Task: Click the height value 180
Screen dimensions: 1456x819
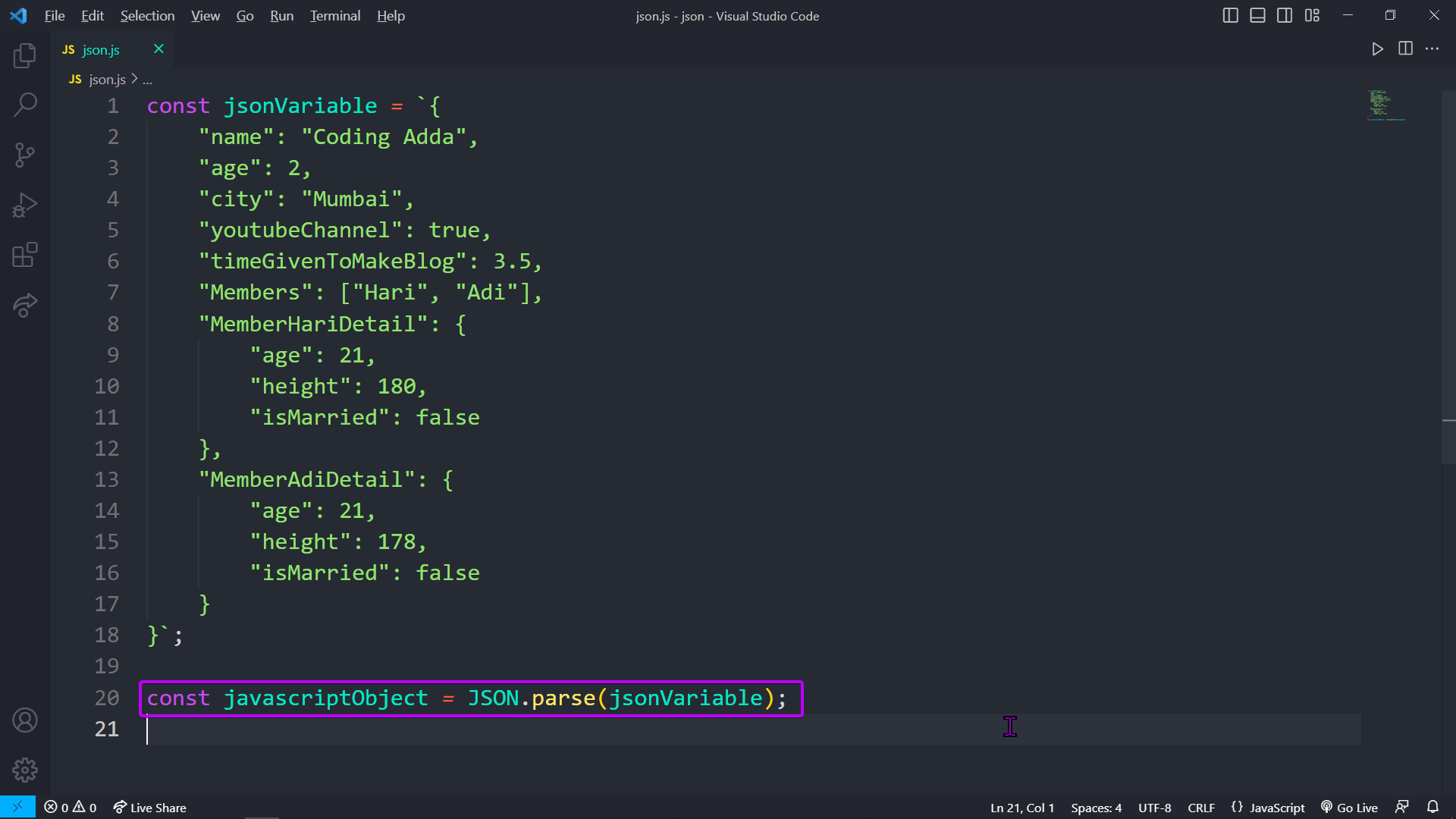Action: (x=397, y=386)
